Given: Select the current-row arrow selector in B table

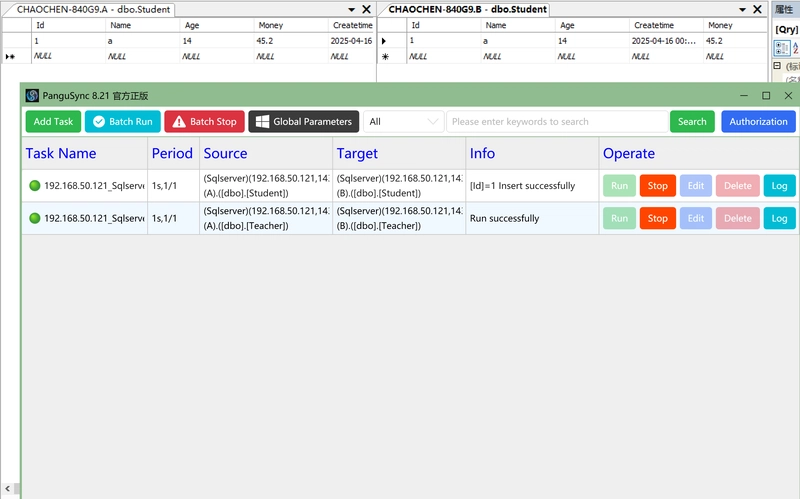Looking at the screenshot, I should [384, 41].
